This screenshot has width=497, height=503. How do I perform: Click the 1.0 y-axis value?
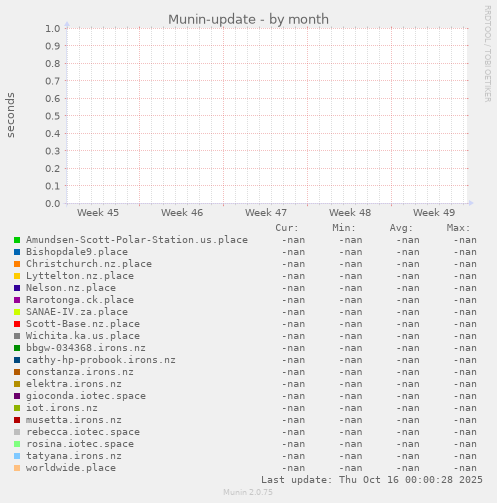(x=53, y=28)
